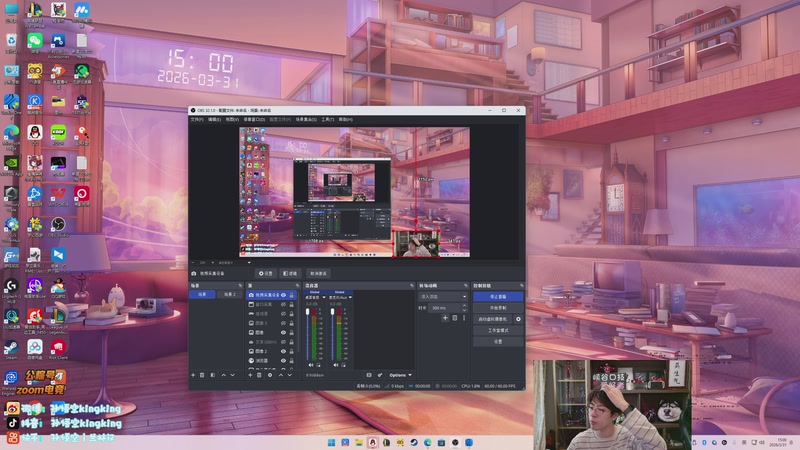Hide the 浏览器 browser source

[x=284, y=361]
